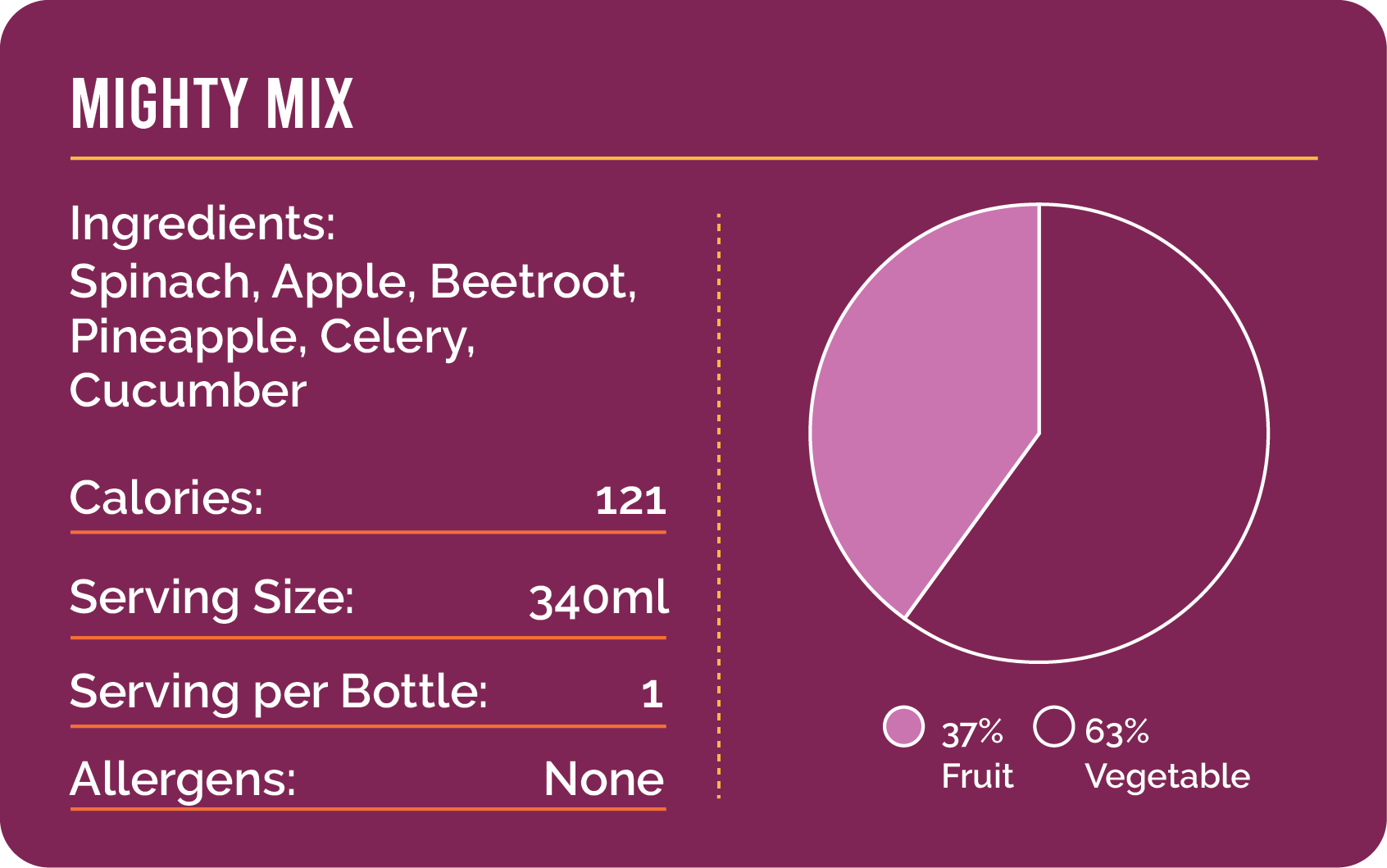
Task: Click the word Pineapple
Action: click(183, 337)
